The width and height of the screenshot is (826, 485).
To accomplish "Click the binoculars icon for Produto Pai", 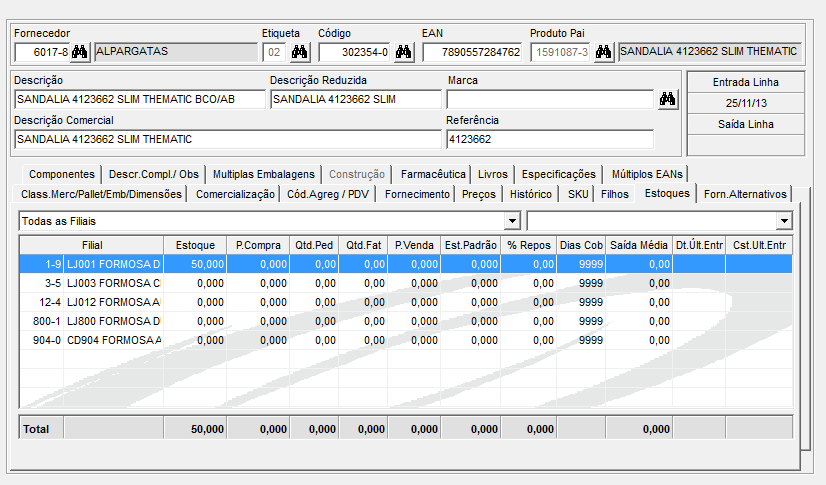I will click(603, 51).
